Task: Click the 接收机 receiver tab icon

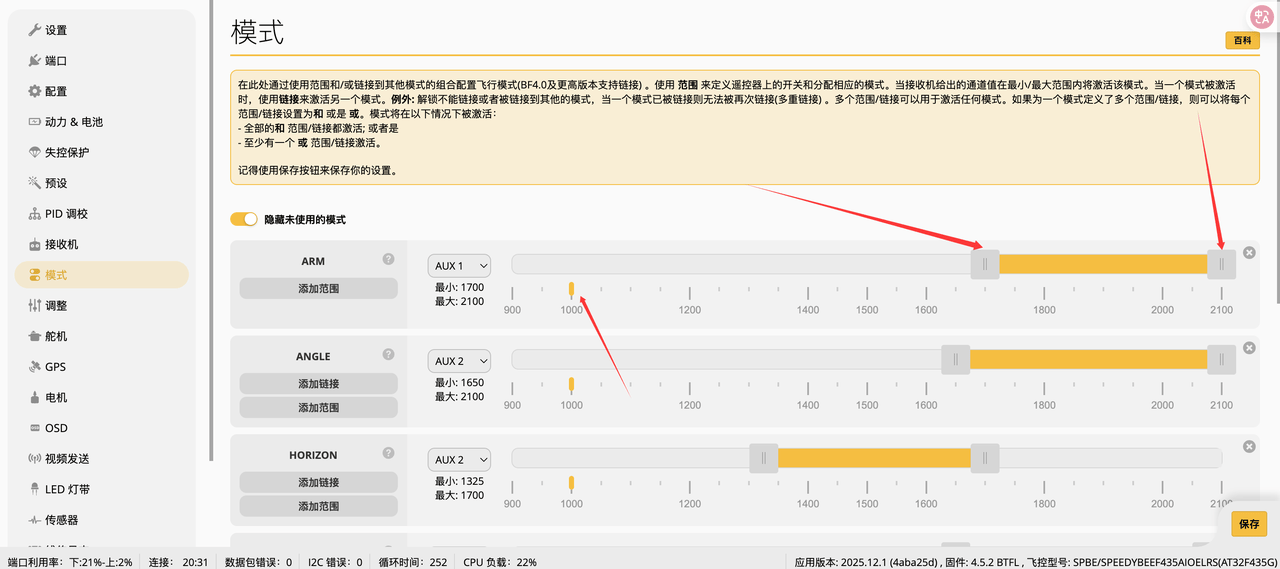Action: click(35, 244)
